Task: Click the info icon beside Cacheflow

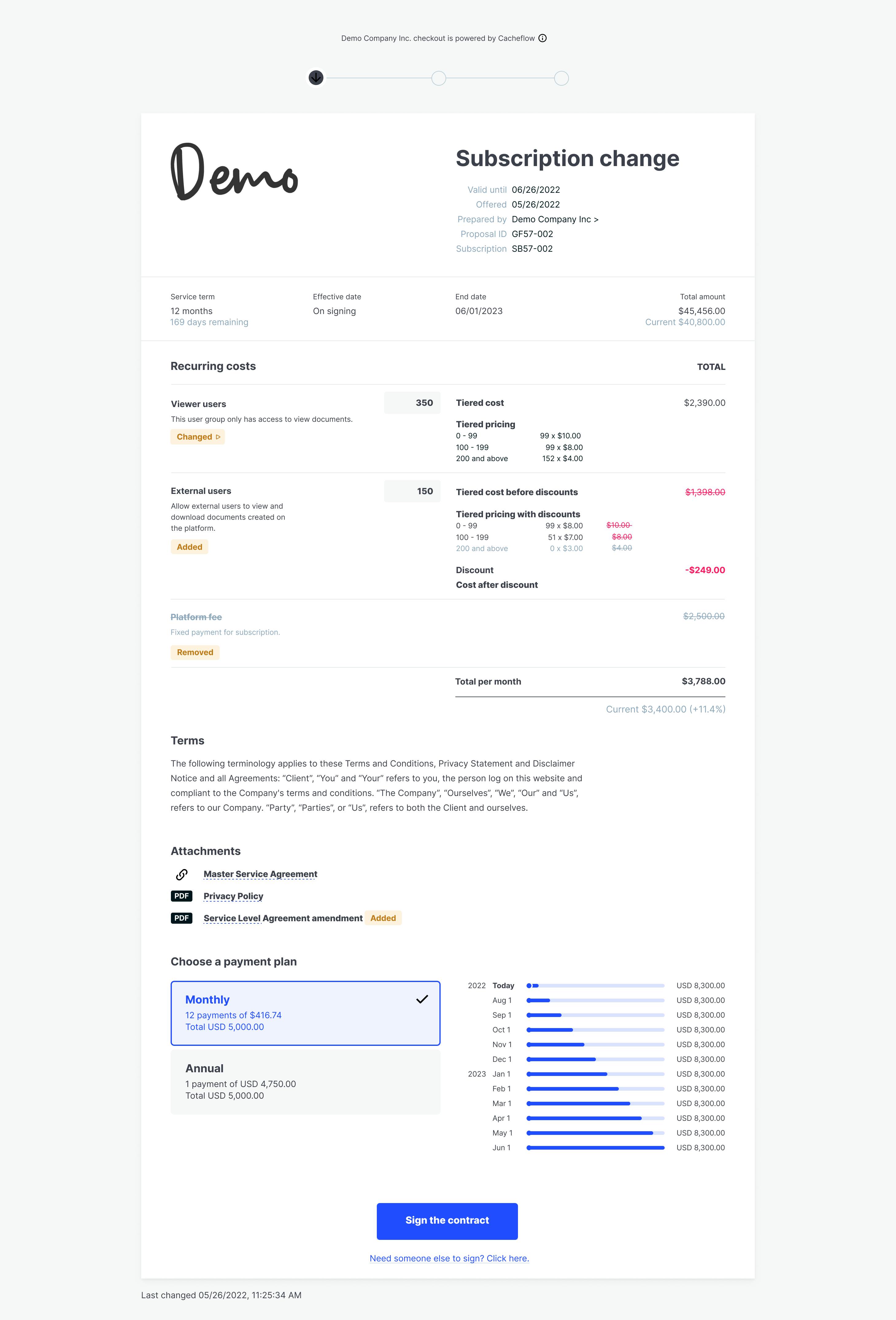Action: coord(542,38)
